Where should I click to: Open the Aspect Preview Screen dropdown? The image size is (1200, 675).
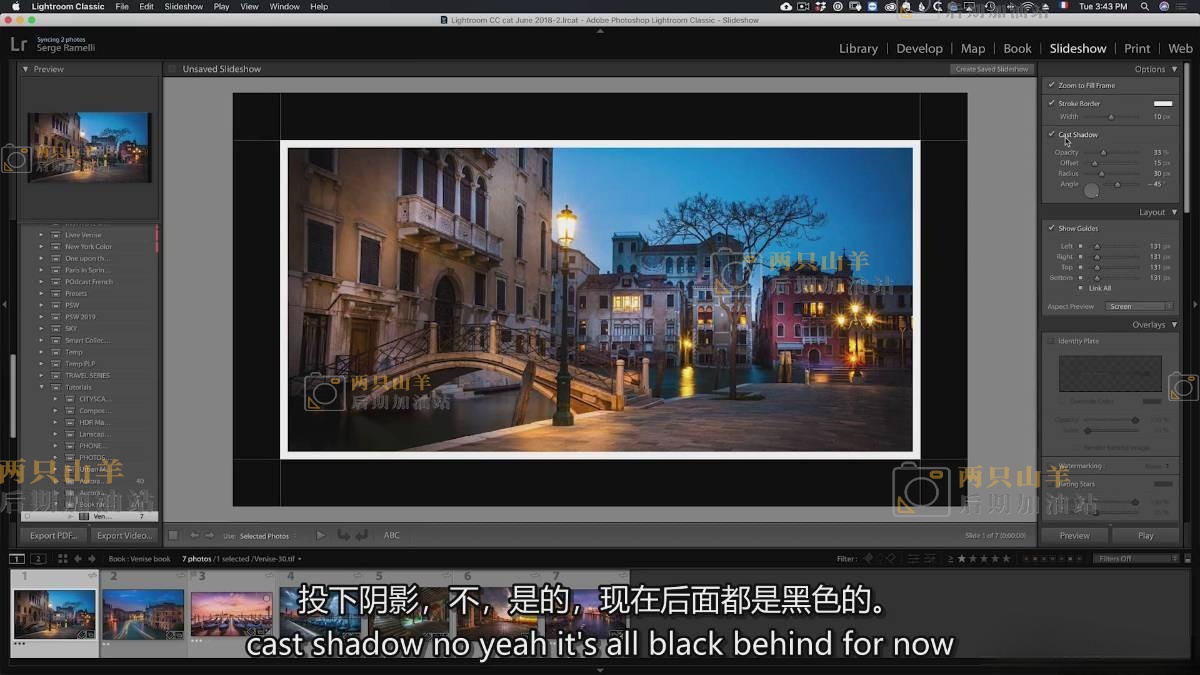[1138, 307]
